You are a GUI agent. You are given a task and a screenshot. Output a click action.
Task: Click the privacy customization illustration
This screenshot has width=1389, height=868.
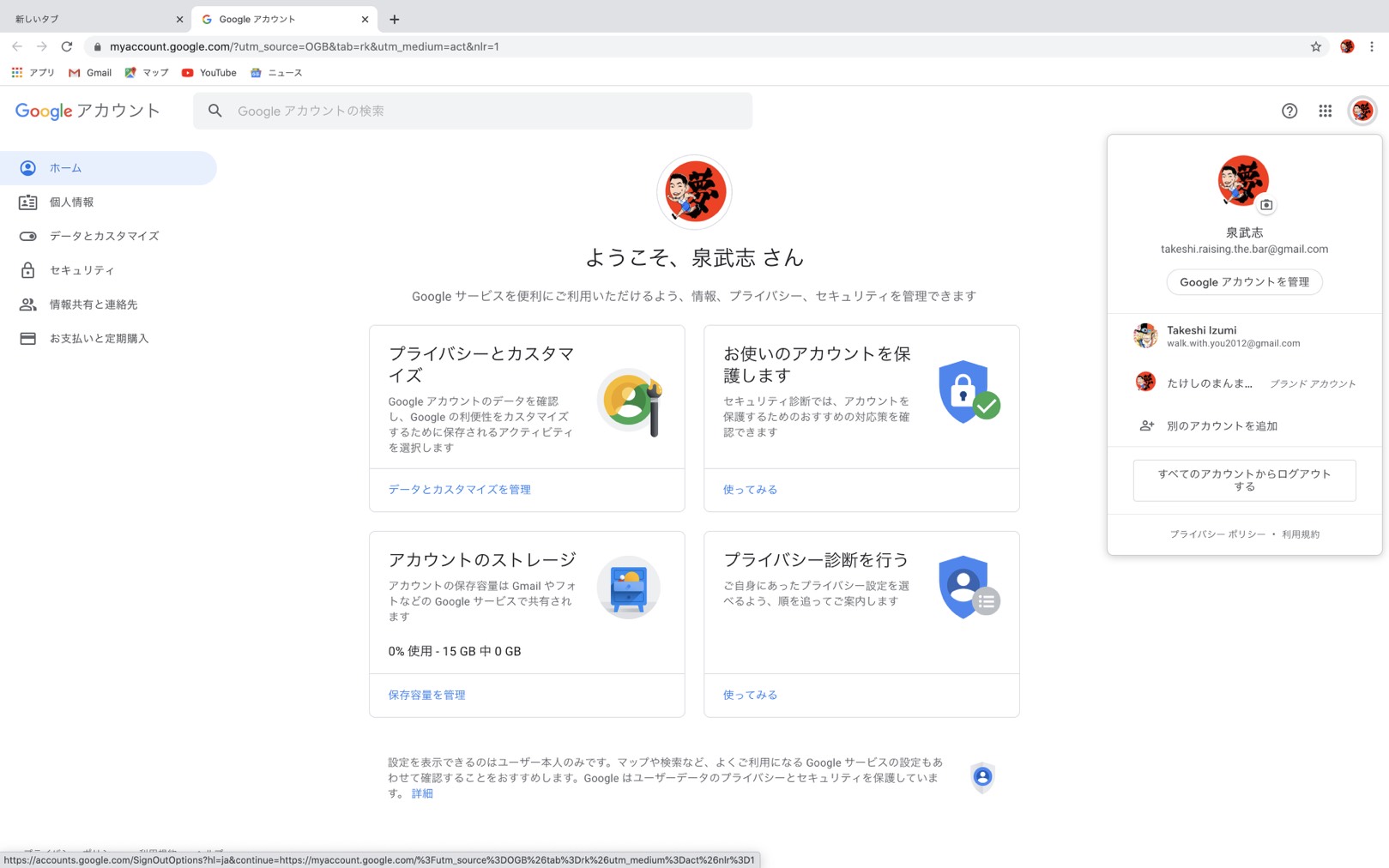click(631, 401)
